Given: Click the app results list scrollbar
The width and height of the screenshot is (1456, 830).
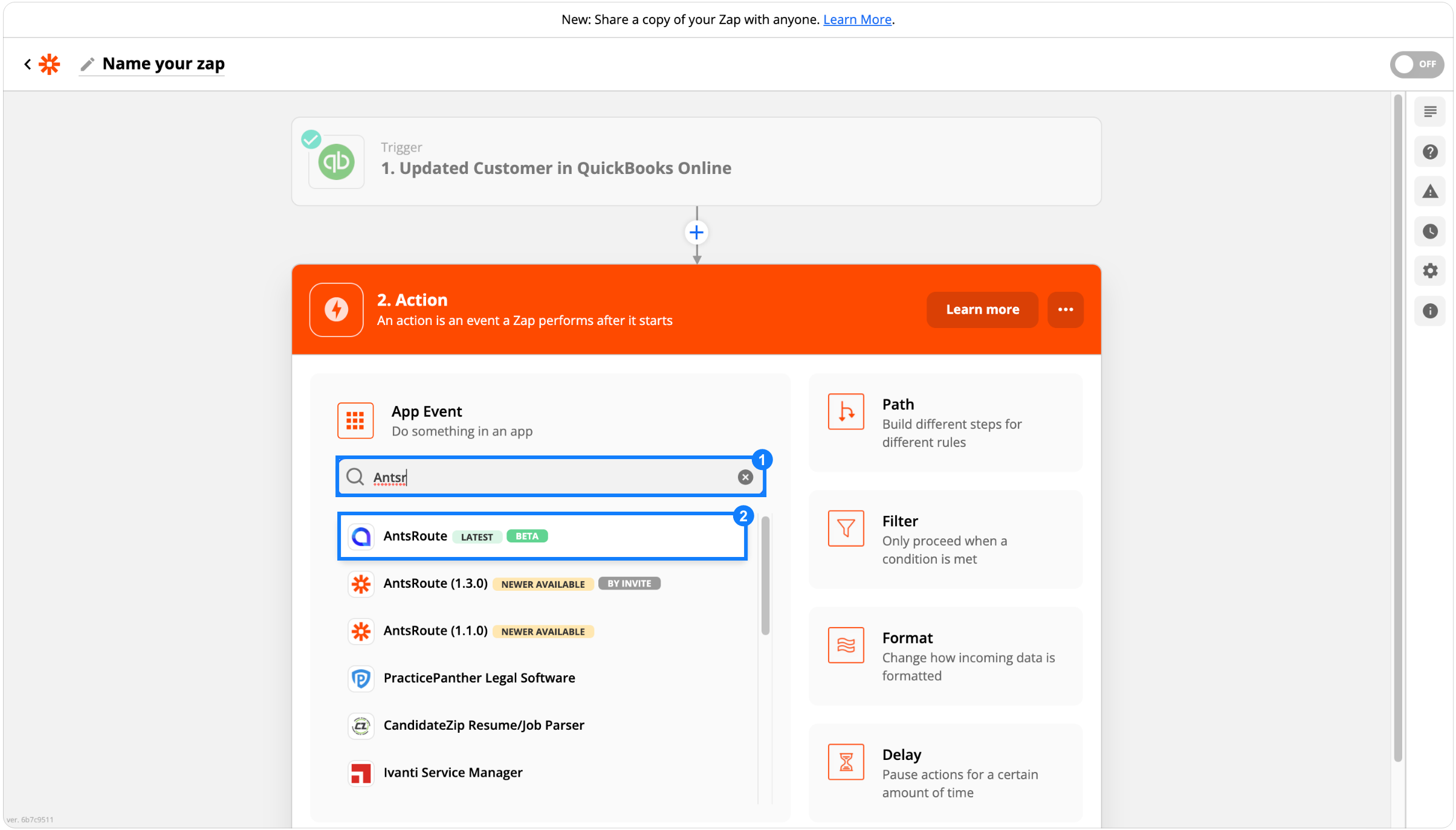Looking at the screenshot, I should [x=765, y=576].
